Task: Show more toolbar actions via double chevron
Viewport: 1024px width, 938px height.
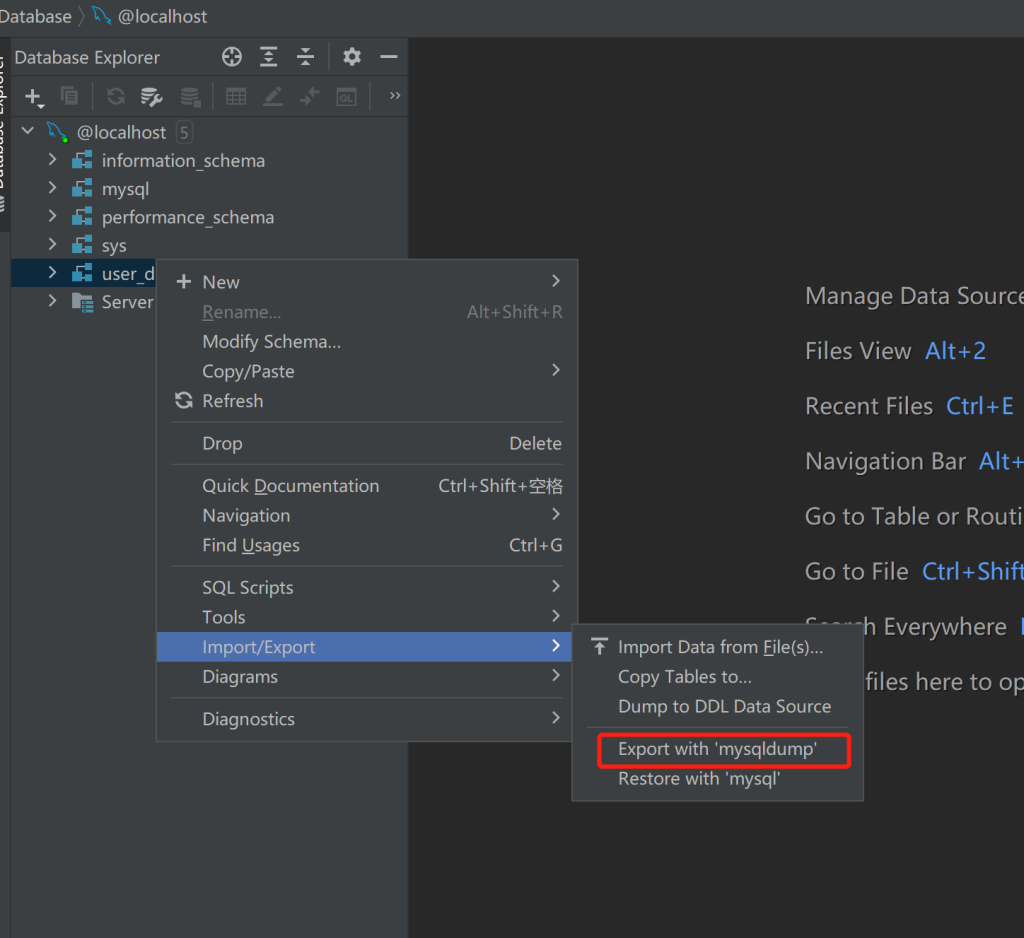Action: (395, 96)
